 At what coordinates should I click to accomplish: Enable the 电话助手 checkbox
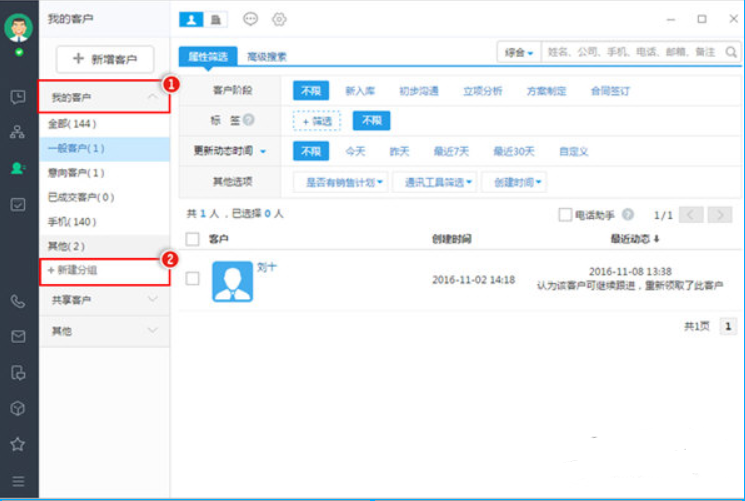(x=566, y=214)
